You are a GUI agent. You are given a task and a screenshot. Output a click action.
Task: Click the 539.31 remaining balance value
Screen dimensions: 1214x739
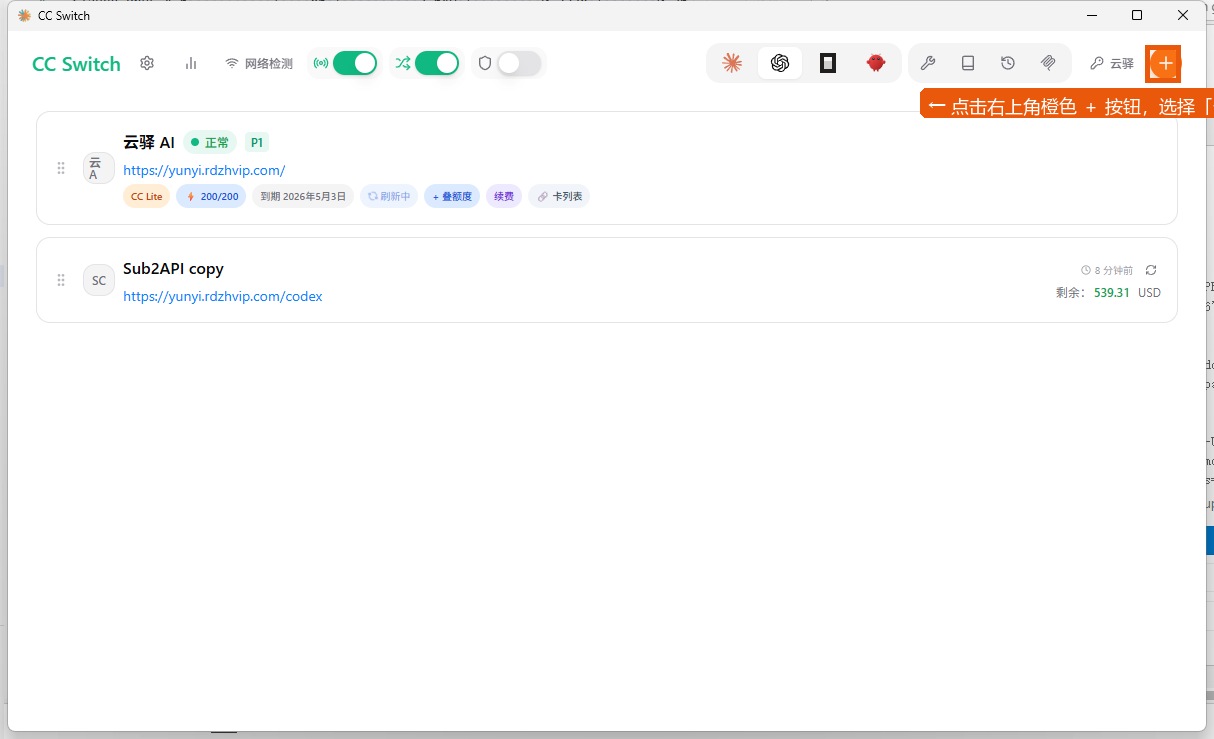(1112, 293)
